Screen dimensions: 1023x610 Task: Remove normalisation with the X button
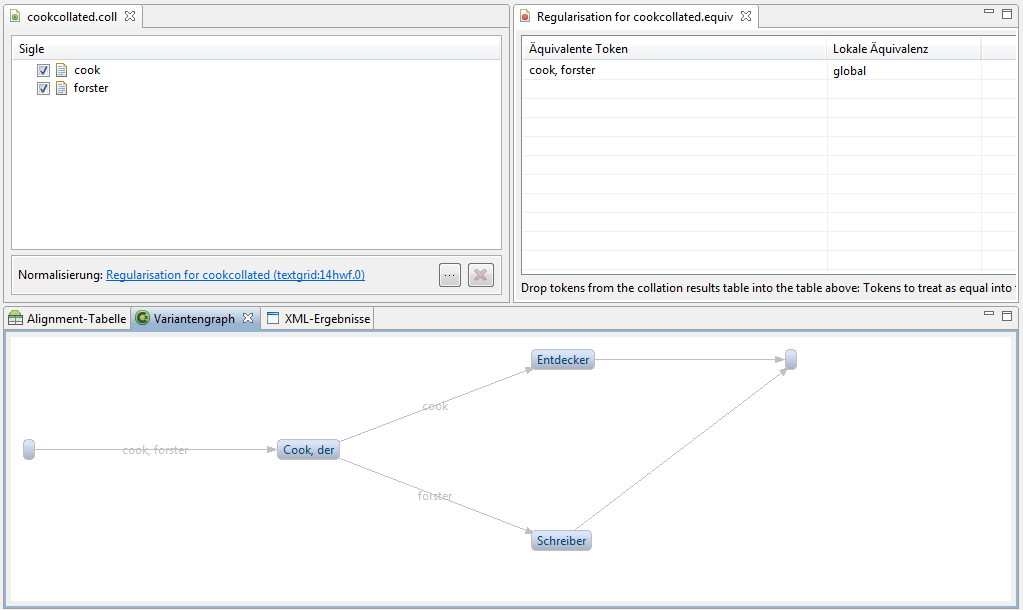[x=481, y=275]
